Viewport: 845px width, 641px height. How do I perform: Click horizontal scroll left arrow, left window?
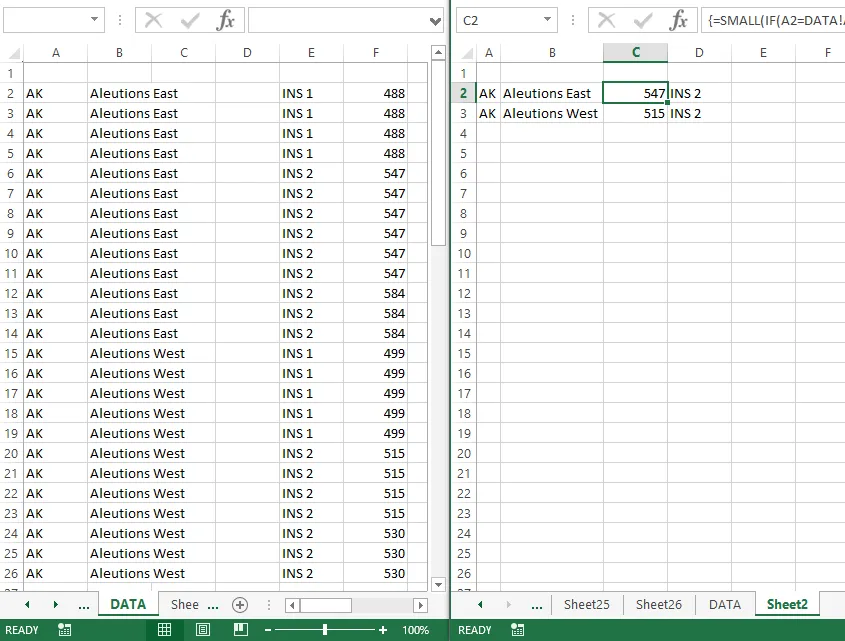[292, 605]
